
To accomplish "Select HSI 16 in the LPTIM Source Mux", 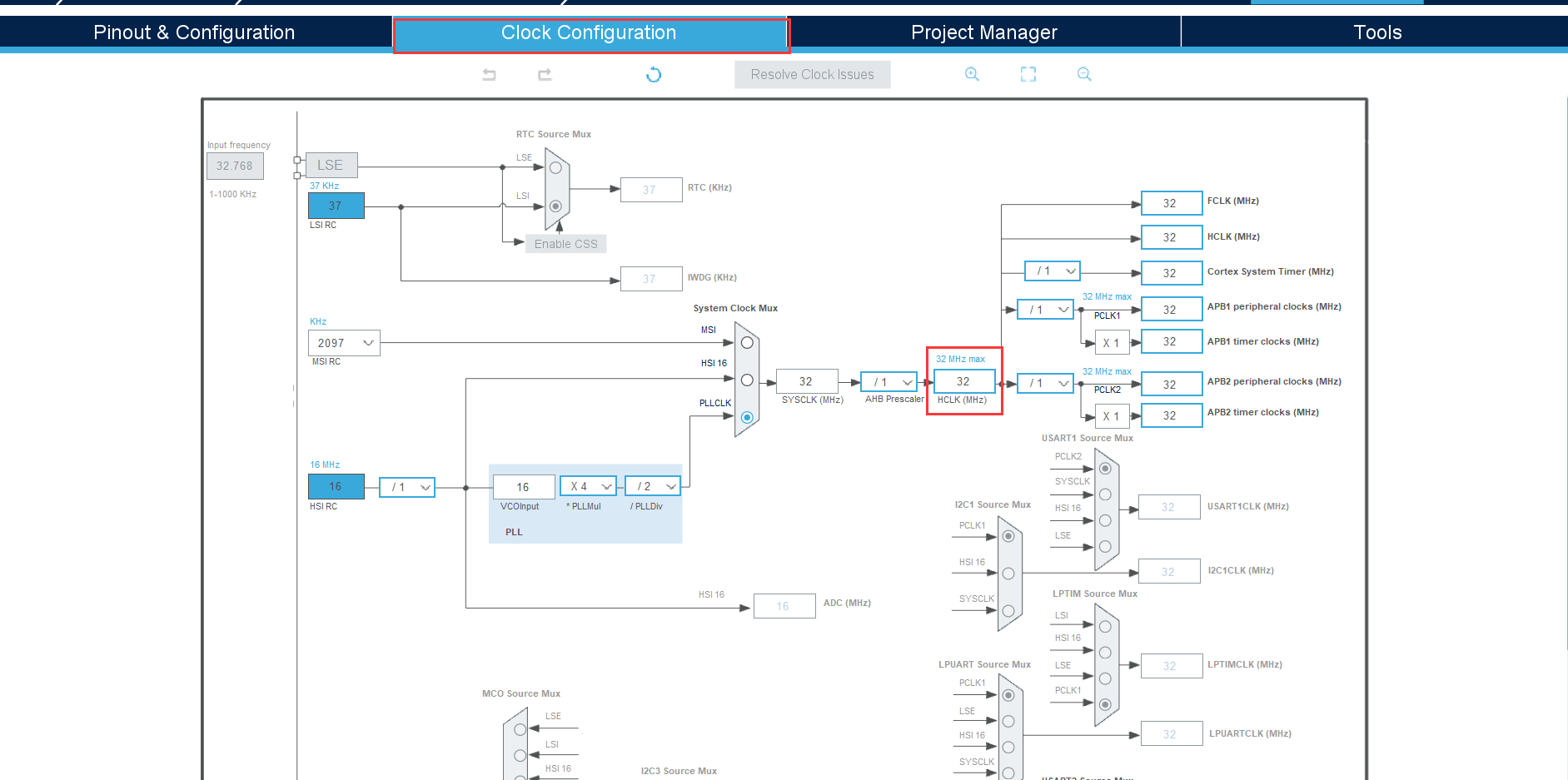I will [x=1105, y=653].
